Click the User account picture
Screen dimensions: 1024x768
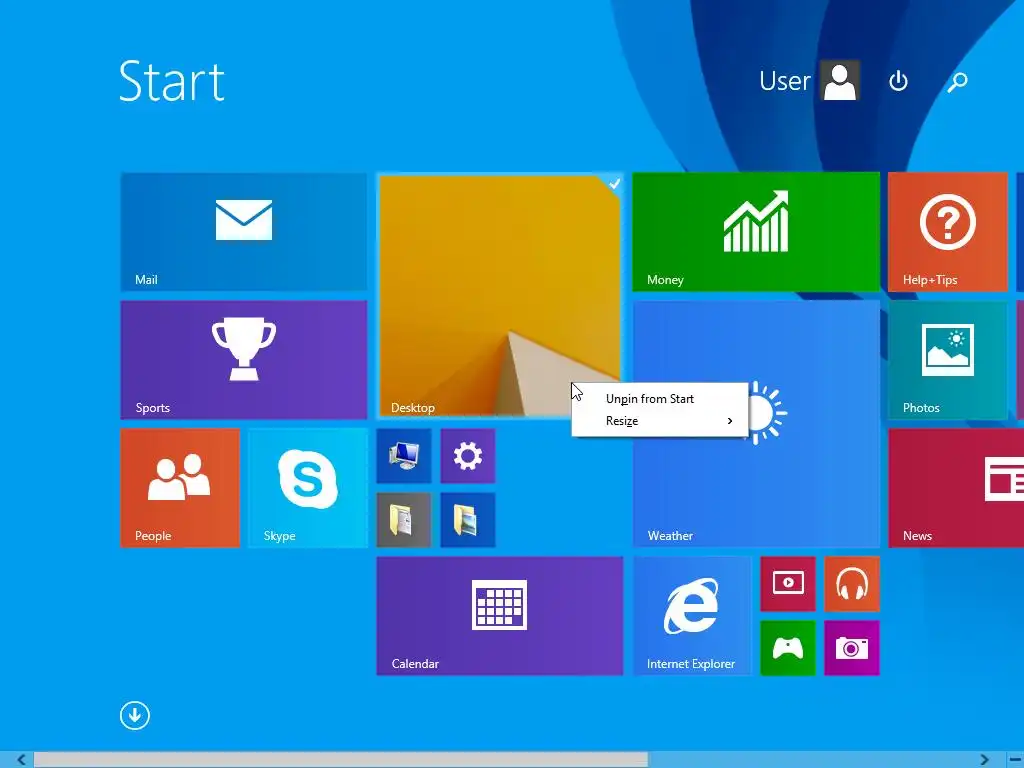tap(840, 80)
